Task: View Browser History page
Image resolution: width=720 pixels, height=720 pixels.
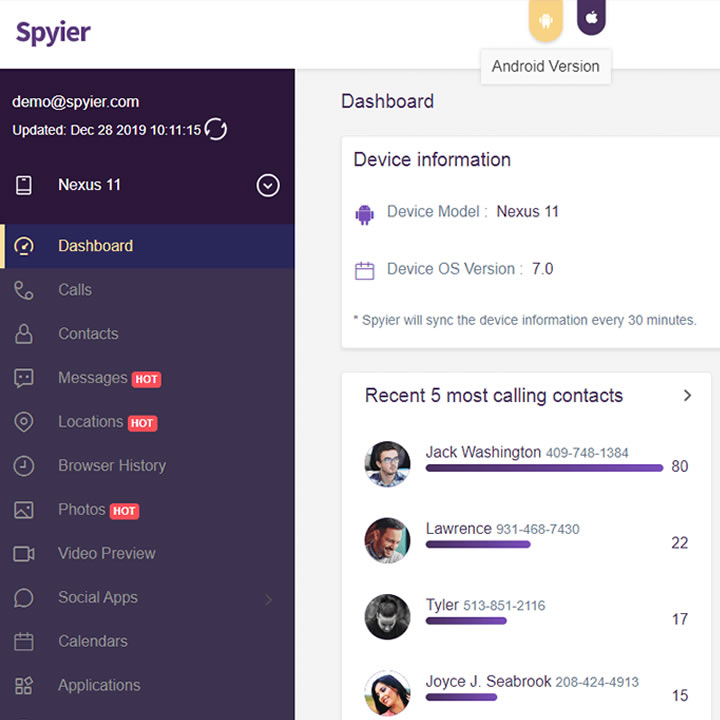Action: click(x=147, y=466)
